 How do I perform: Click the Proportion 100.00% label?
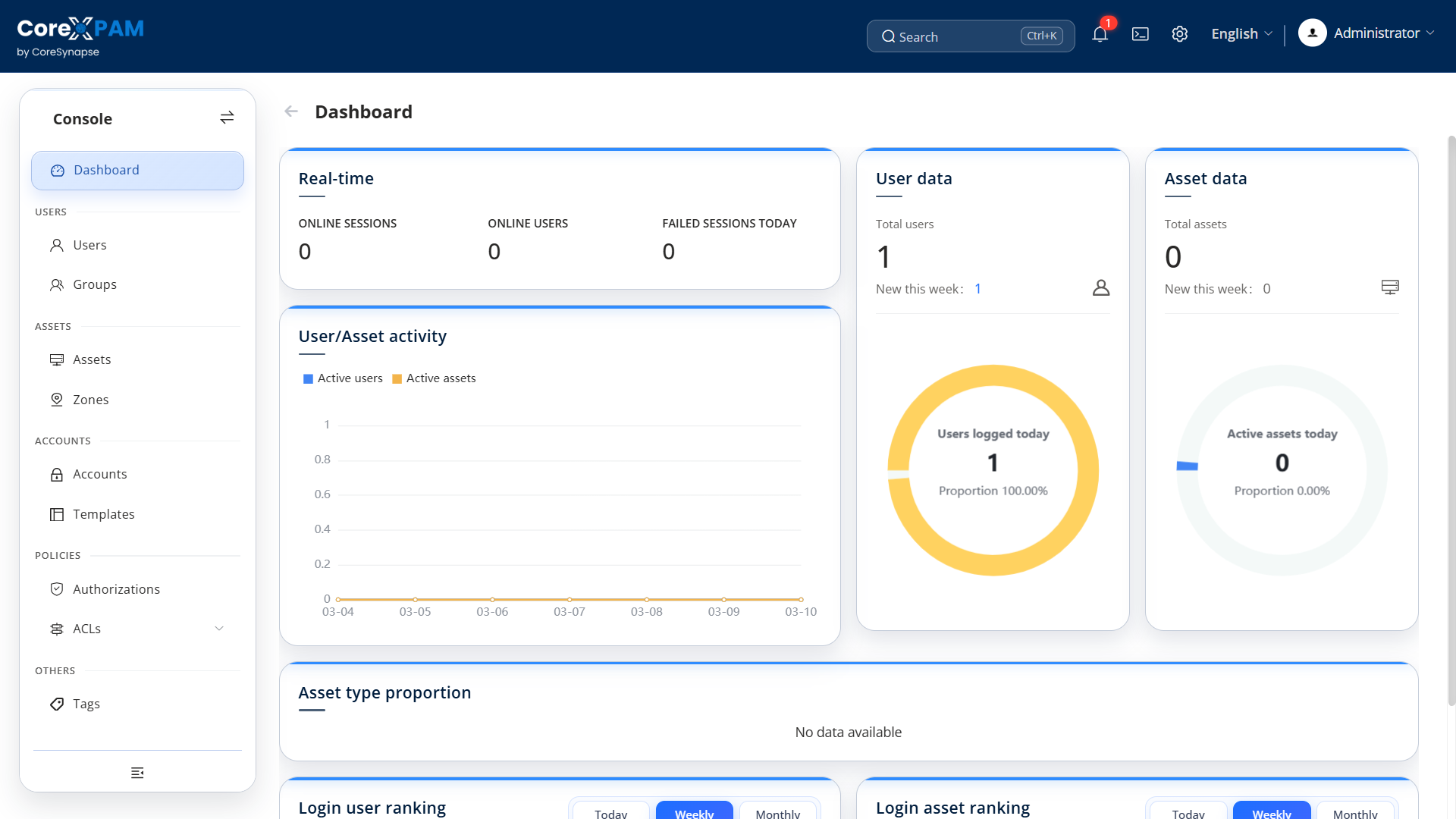pos(993,491)
